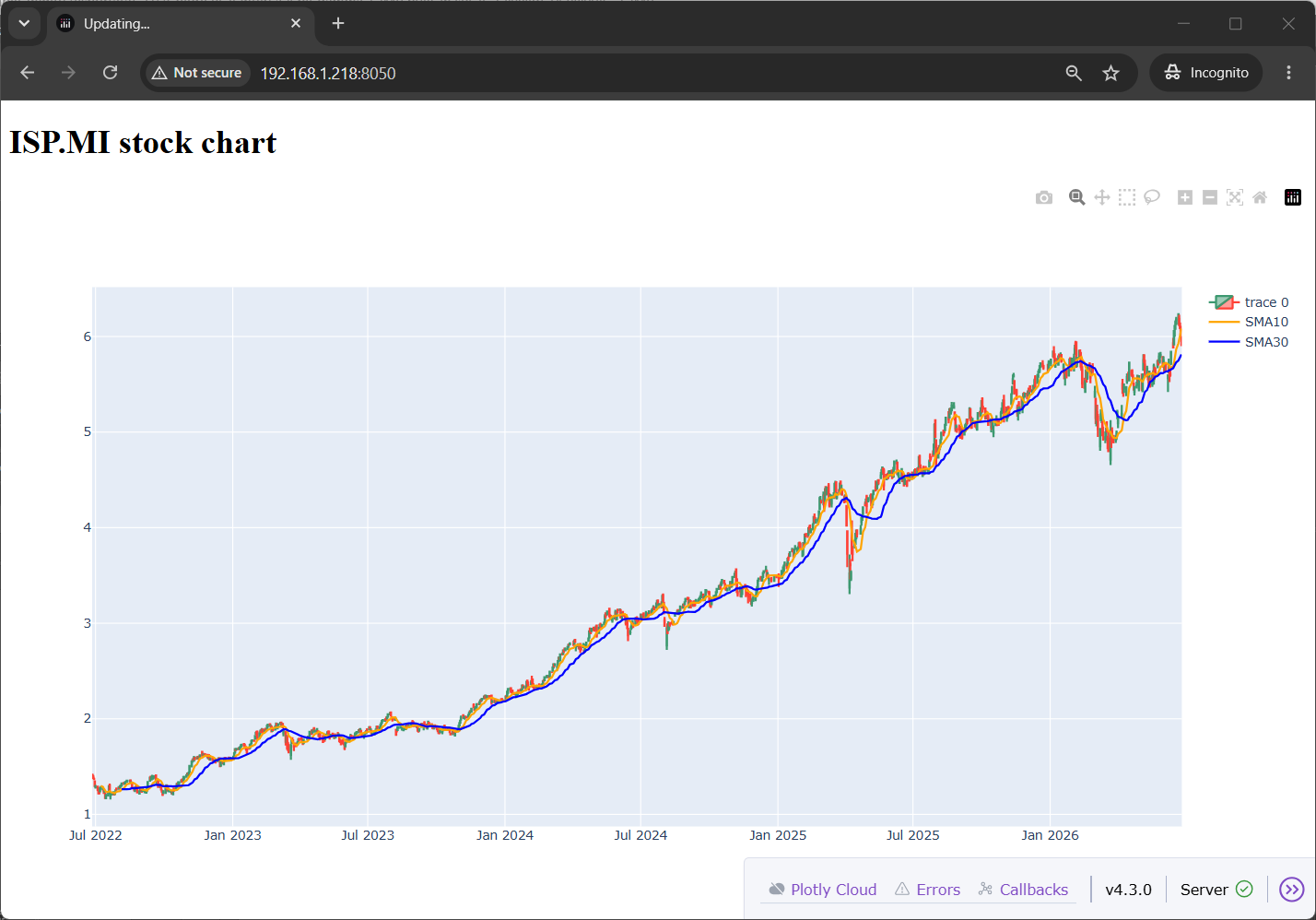Viewport: 1316px width, 920px height.
Task: Open the Chrome three-dot menu
Action: click(1288, 73)
